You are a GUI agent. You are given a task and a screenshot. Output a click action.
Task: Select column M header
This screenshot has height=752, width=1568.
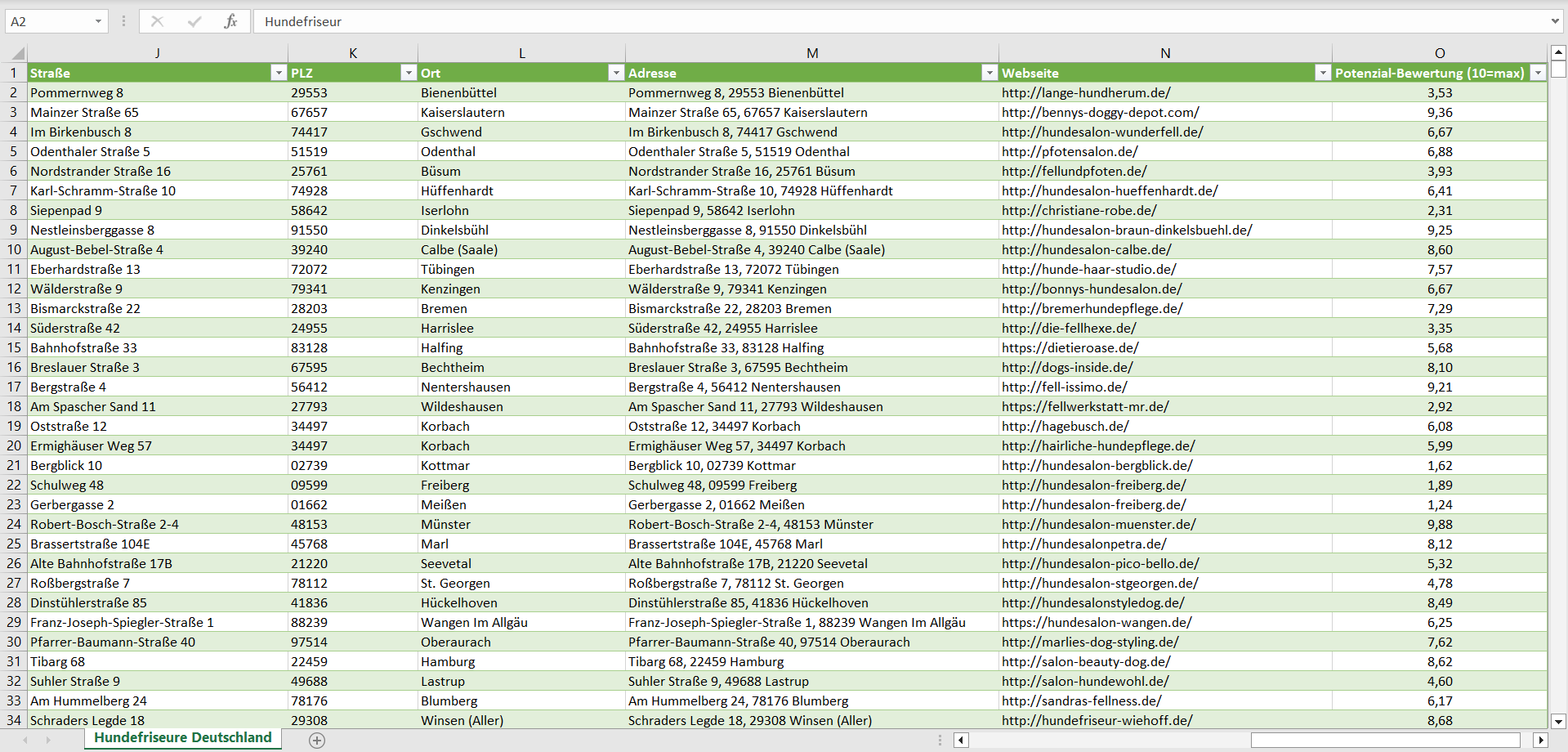(811, 53)
